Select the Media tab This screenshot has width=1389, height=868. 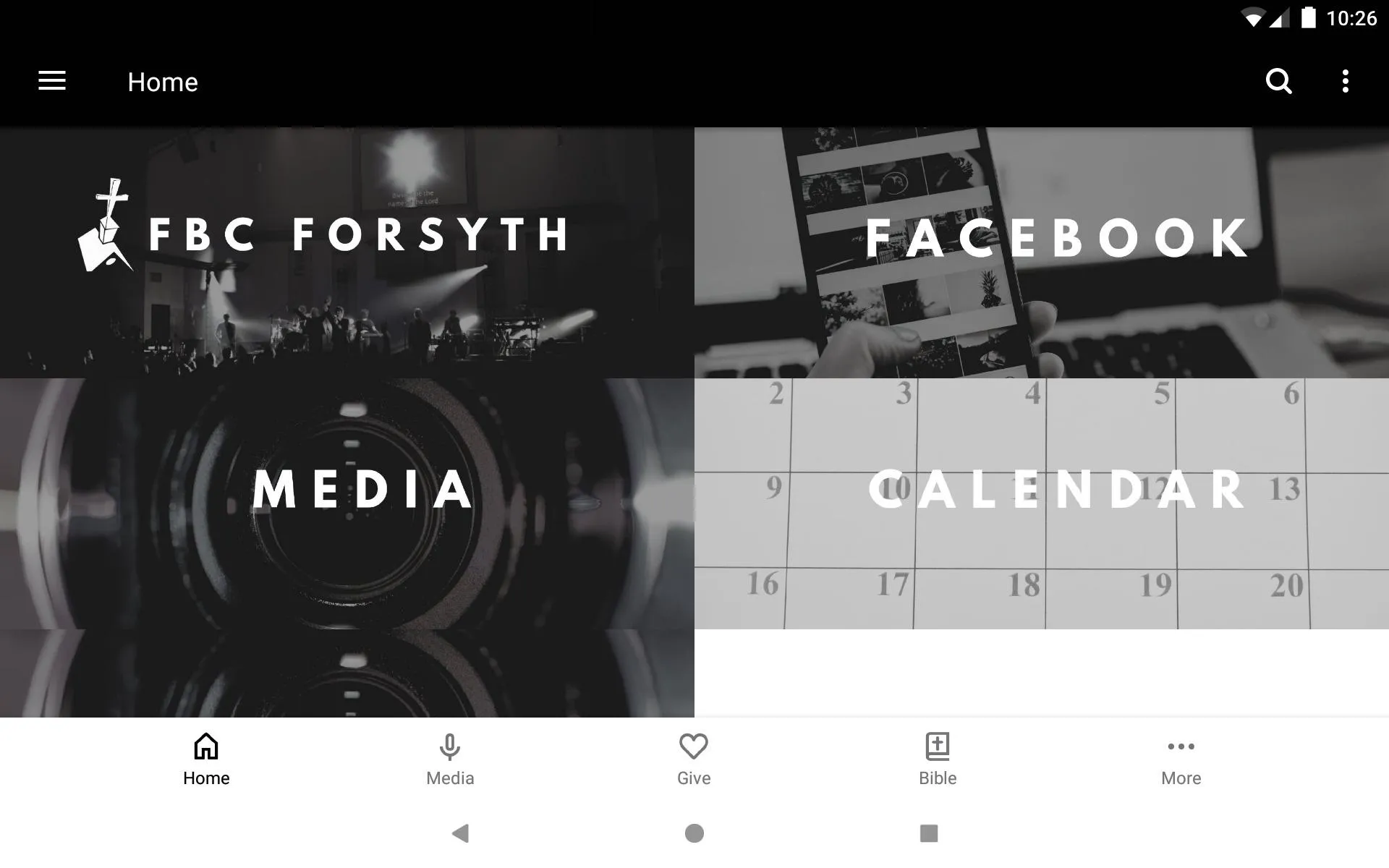[449, 759]
